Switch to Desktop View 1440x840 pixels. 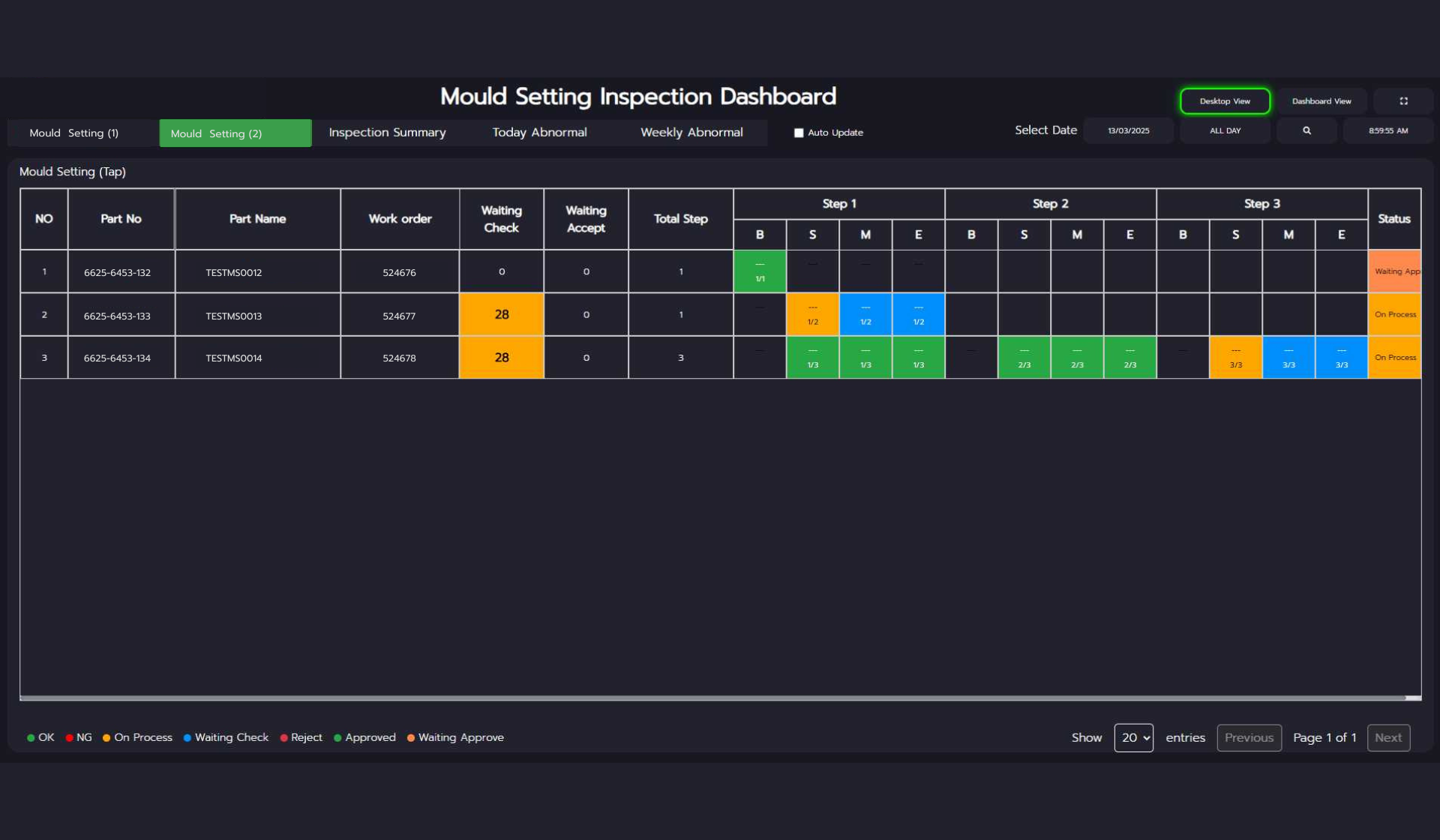(1225, 101)
